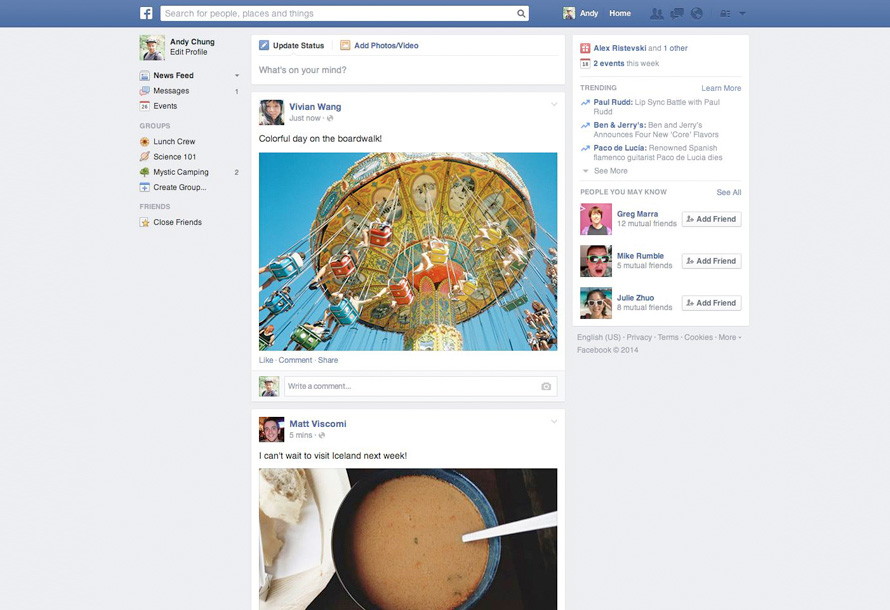890x610 pixels.
Task: Expand See More under Trending
Action: pos(610,171)
